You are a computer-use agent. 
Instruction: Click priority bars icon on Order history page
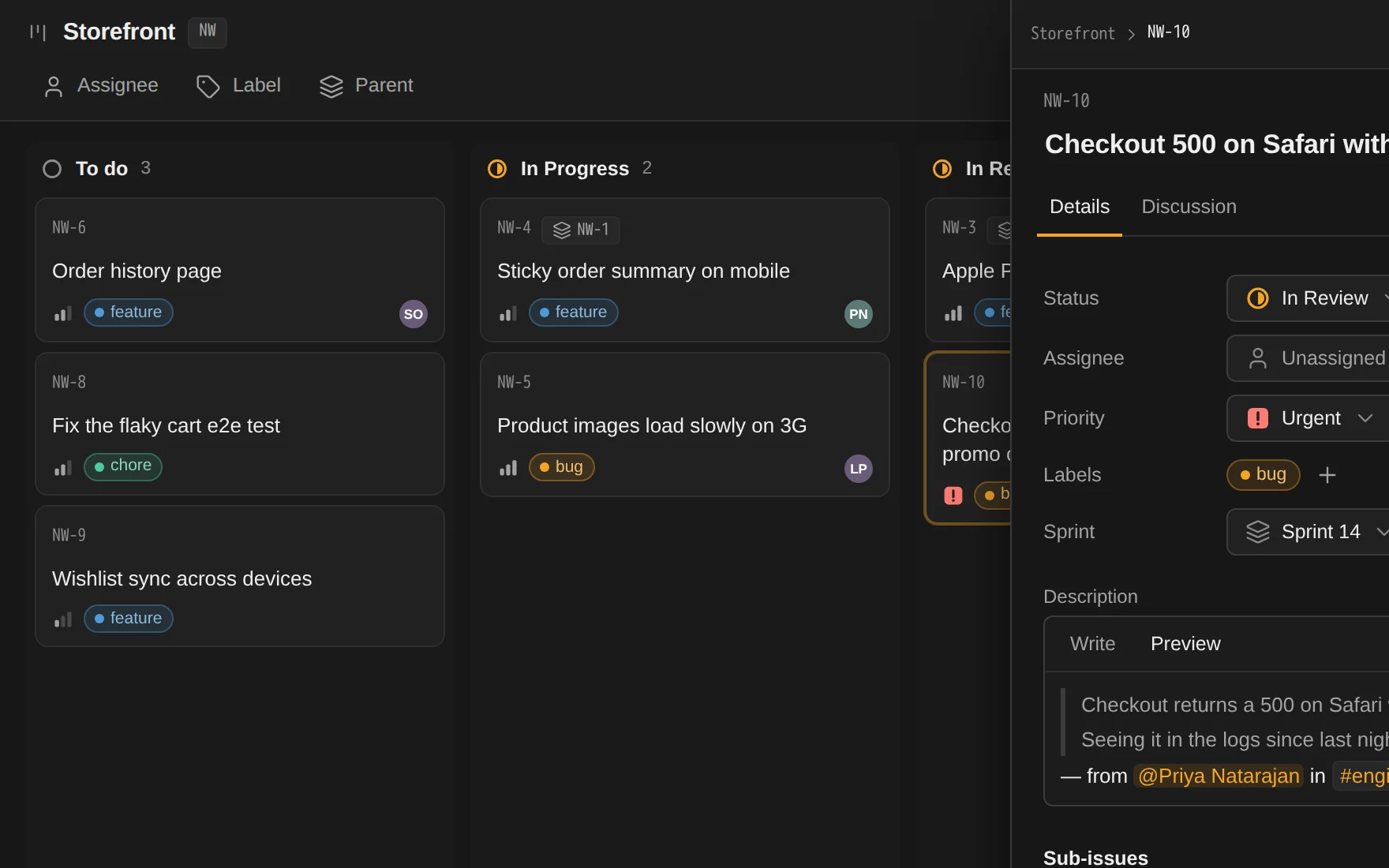[63, 313]
